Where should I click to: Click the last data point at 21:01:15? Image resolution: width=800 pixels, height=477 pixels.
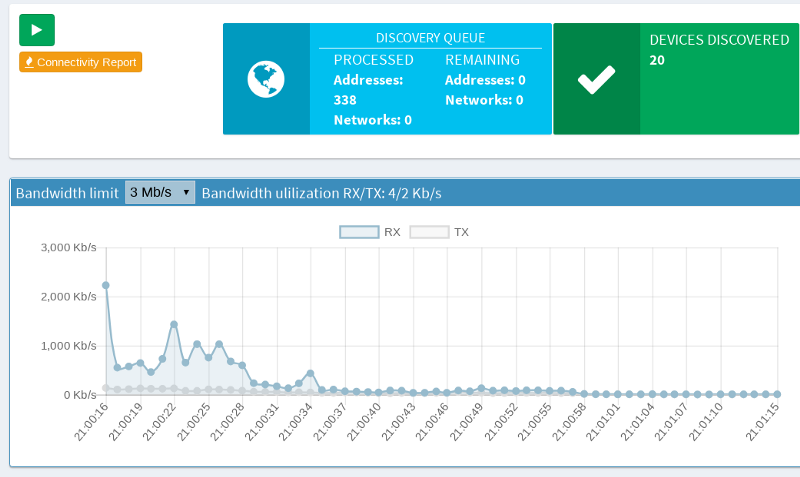click(x=777, y=394)
